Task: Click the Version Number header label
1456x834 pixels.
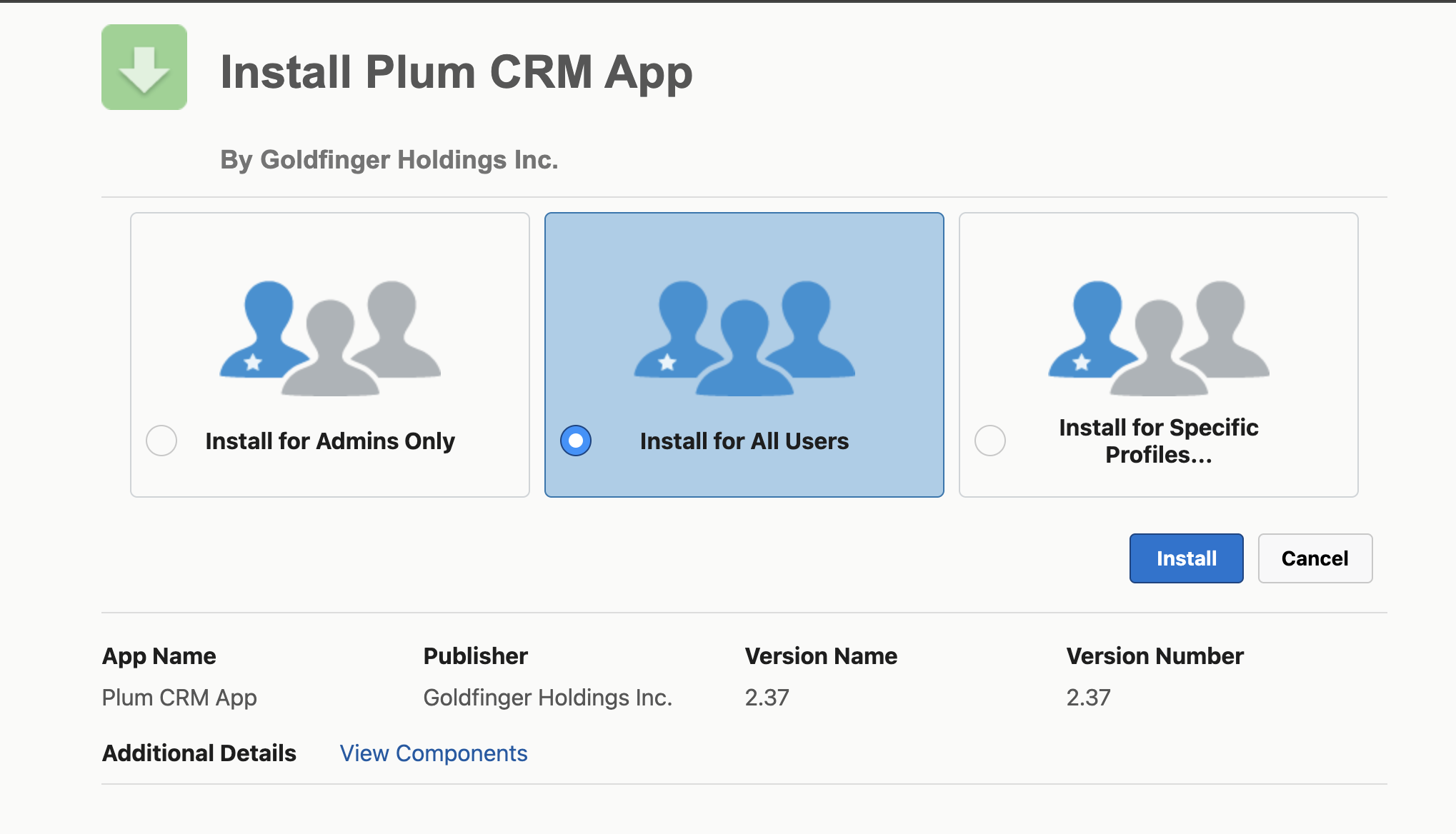Action: 1155,656
